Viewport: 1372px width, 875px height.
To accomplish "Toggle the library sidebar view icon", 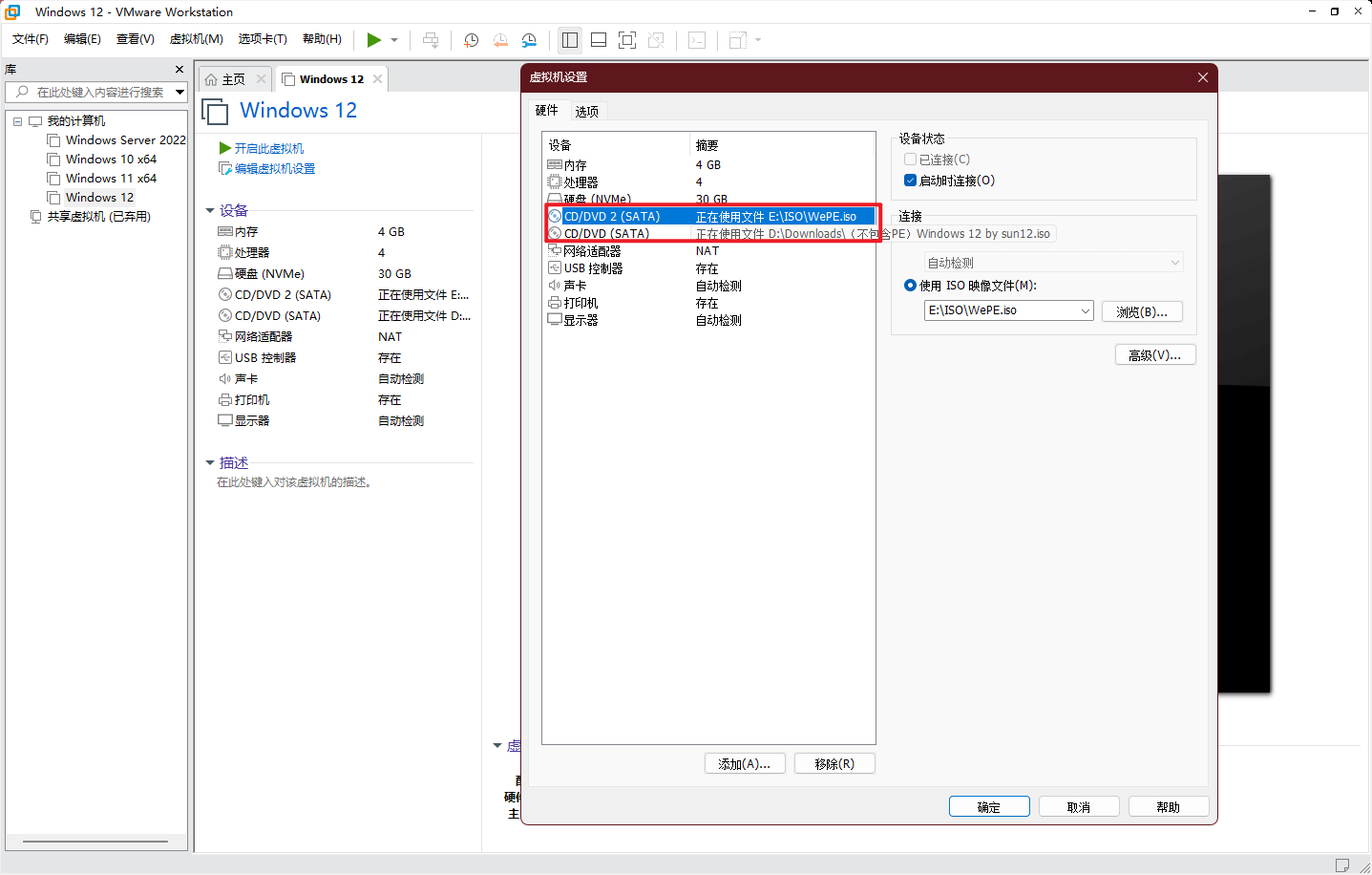I will 570,40.
